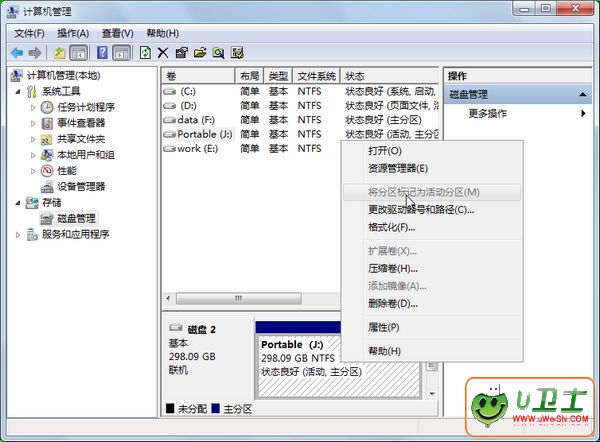600x442 pixels.
Task: Expand the 任务计划程序 tree node
Action: click(x=33, y=108)
